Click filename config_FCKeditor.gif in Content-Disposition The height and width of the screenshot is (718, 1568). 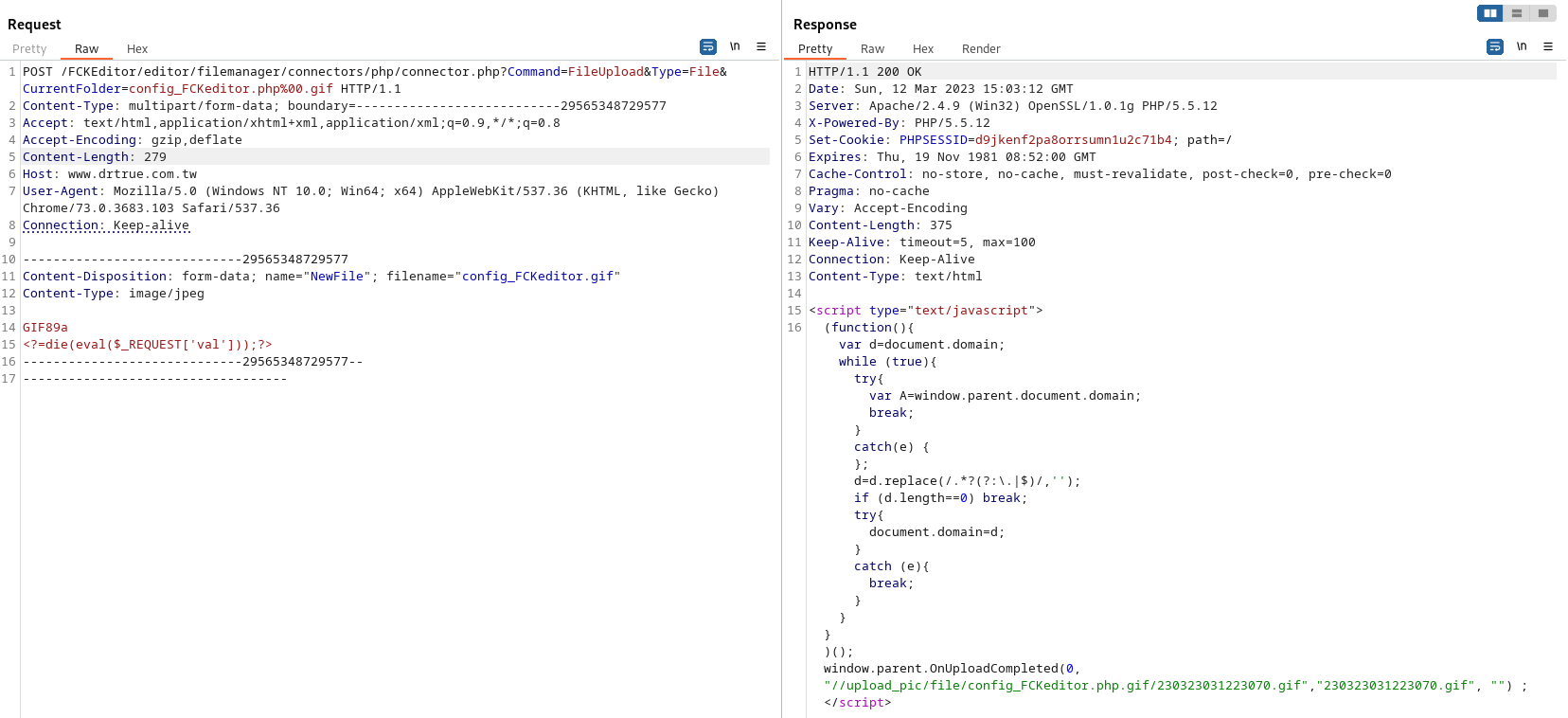(x=538, y=277)
